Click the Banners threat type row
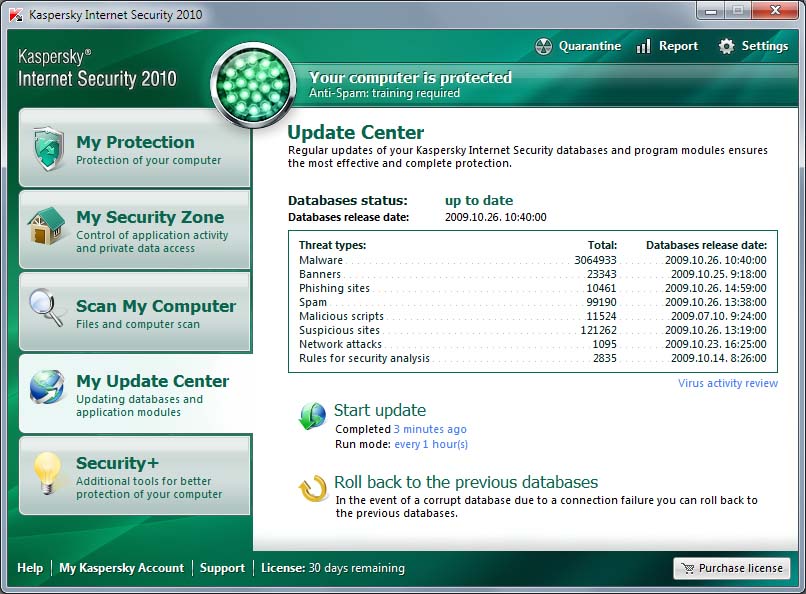The image size is (806, 594). pos(533,274)
